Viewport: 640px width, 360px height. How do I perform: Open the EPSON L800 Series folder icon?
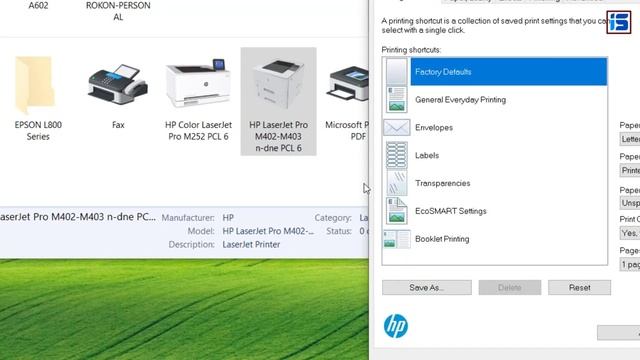click(x=35, y=85)
